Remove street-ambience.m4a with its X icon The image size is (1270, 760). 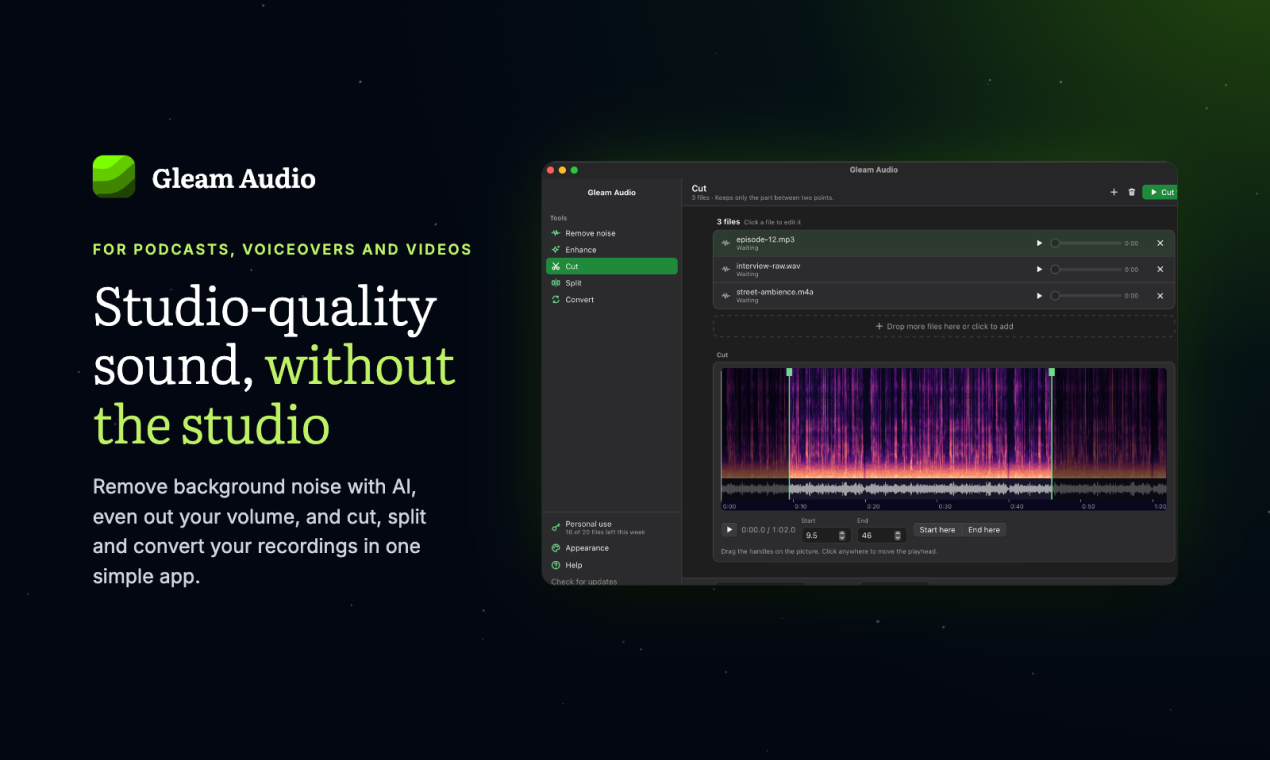(1160, 295)
